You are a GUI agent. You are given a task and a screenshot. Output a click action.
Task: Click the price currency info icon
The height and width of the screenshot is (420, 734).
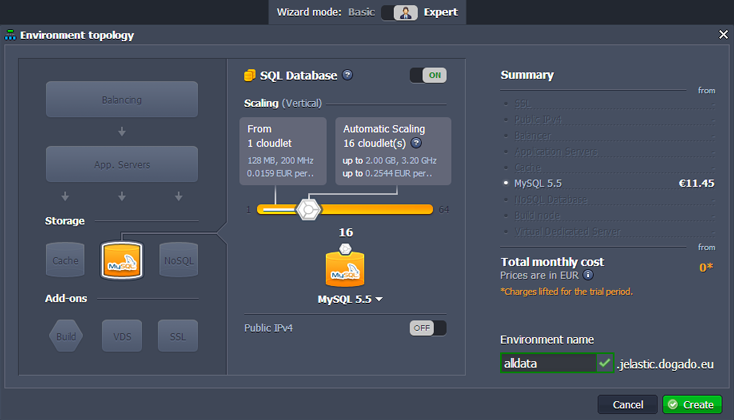coord(588,274)
